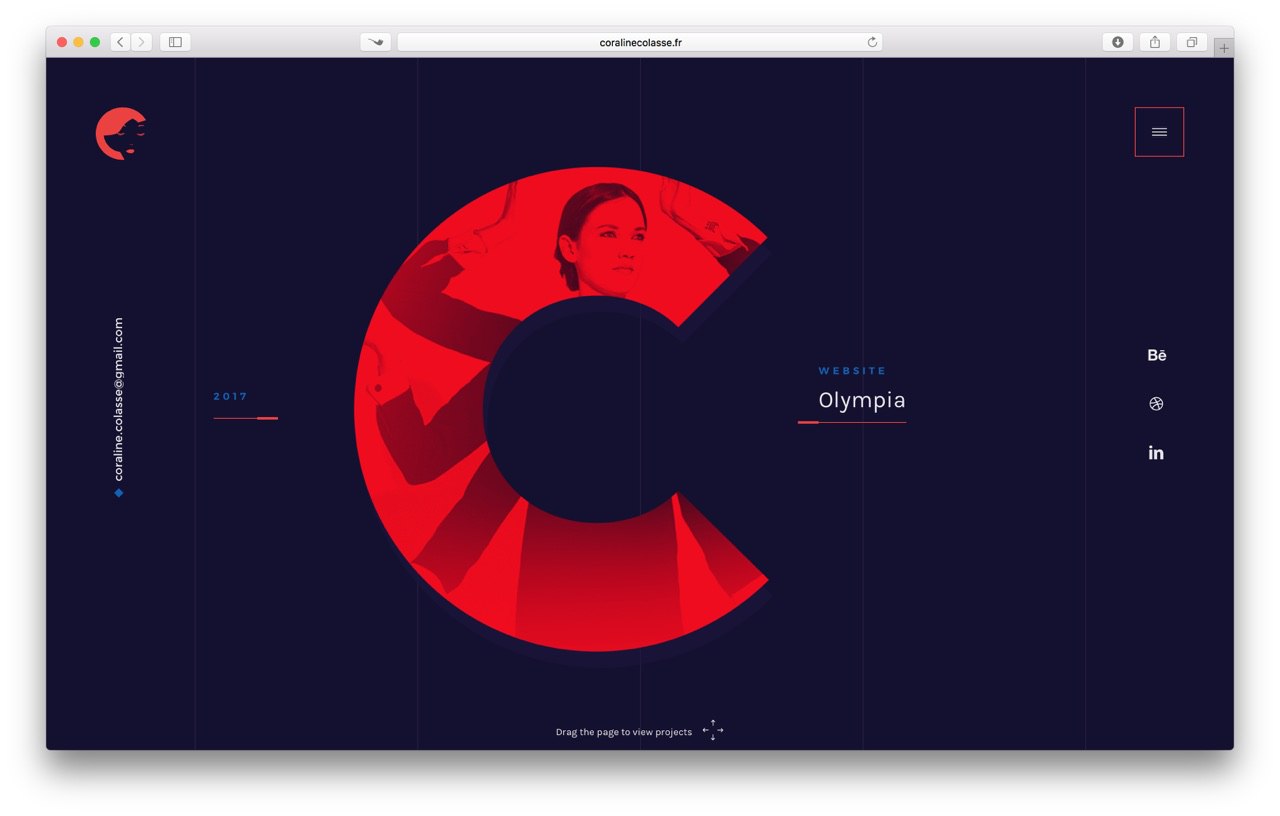Click the extension icon left of address bar

pyautogui.click(x=375, y=42)
